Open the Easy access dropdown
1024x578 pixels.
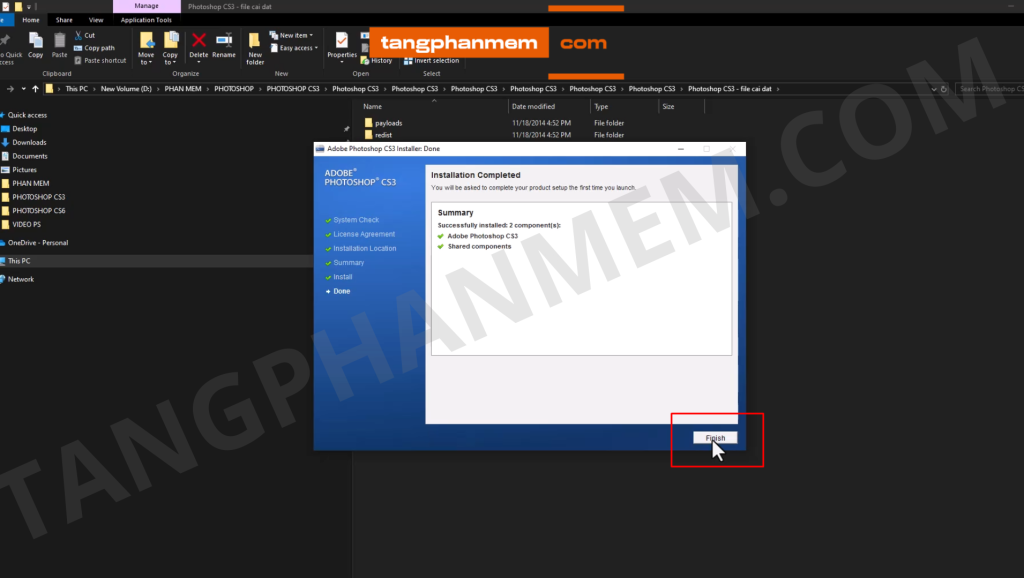point(297,48)
